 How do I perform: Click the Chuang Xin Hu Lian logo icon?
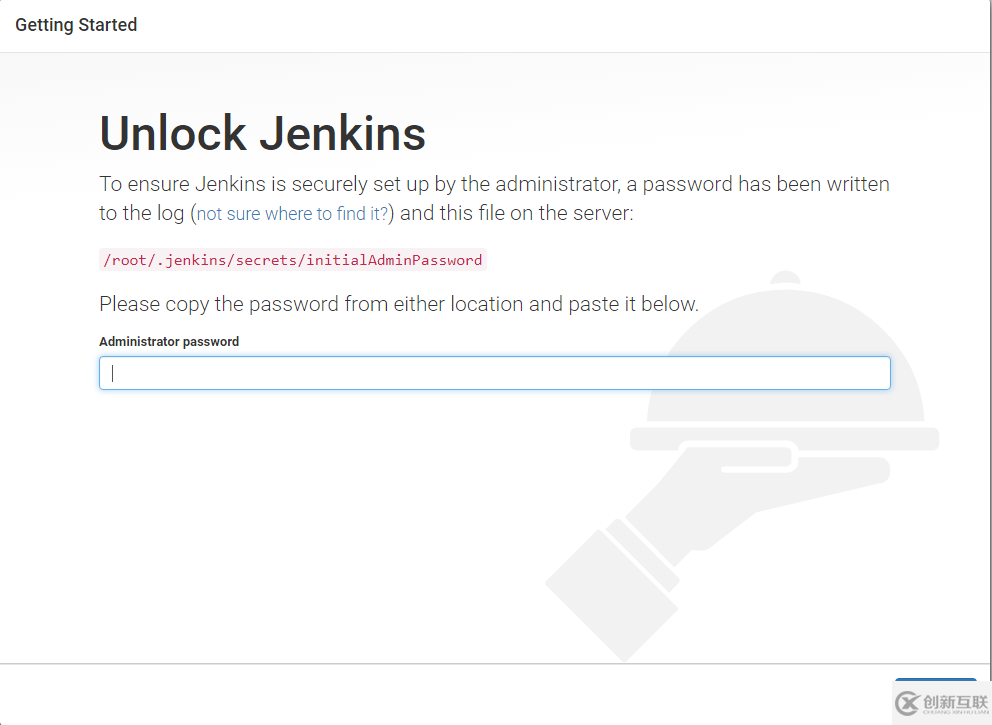pyautogui.click(x=935, y=703)
